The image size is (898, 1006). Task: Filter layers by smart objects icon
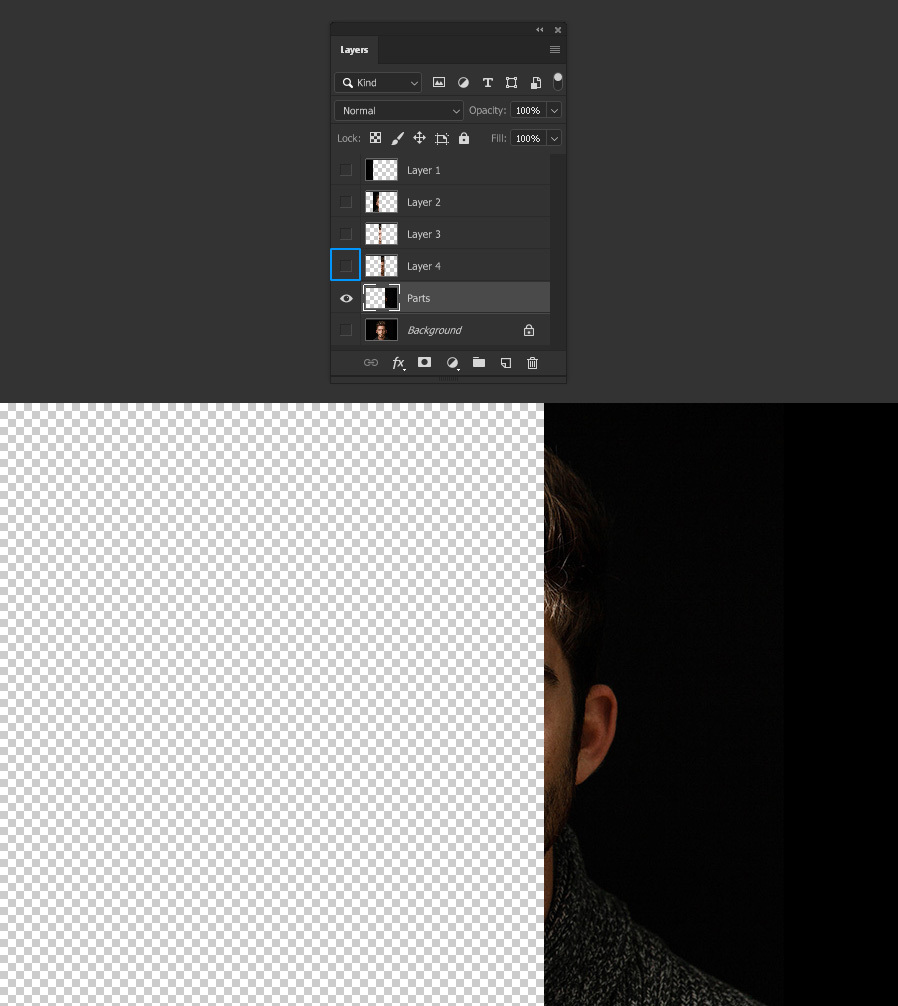pos(536,82)
